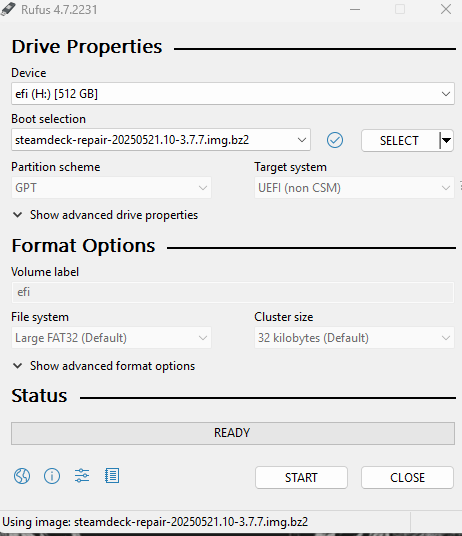This screenshot has height=536, width=462.
Task: Open the Device dropdown efi (H:)
Action: point(233,94)
